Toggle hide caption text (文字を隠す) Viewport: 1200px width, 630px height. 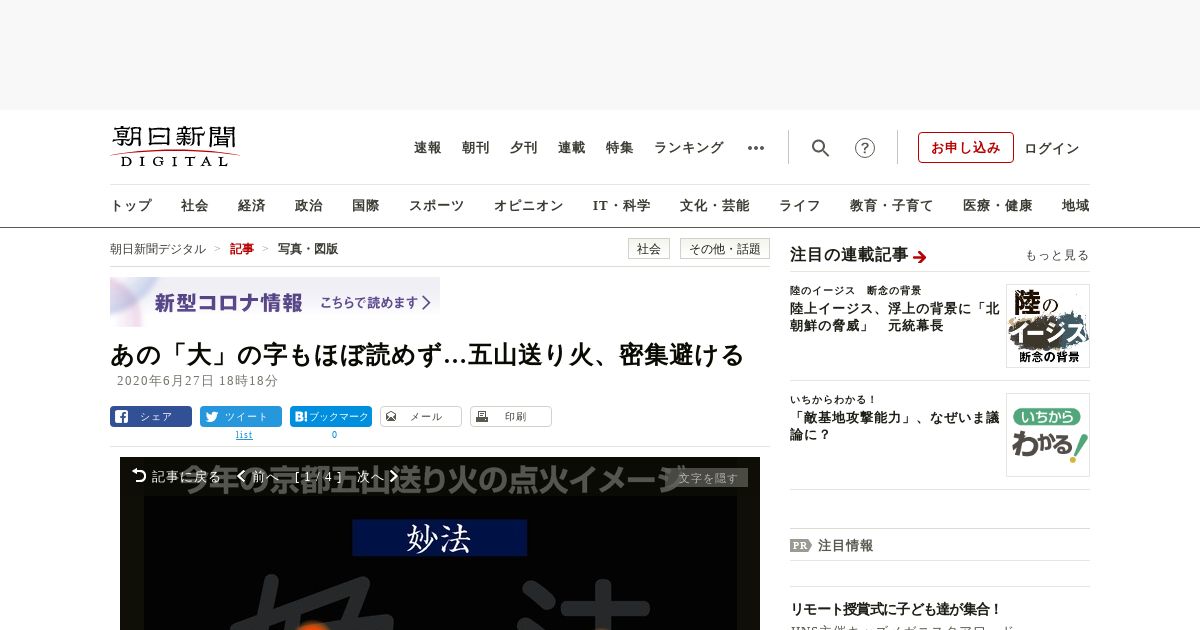[708, 478]
